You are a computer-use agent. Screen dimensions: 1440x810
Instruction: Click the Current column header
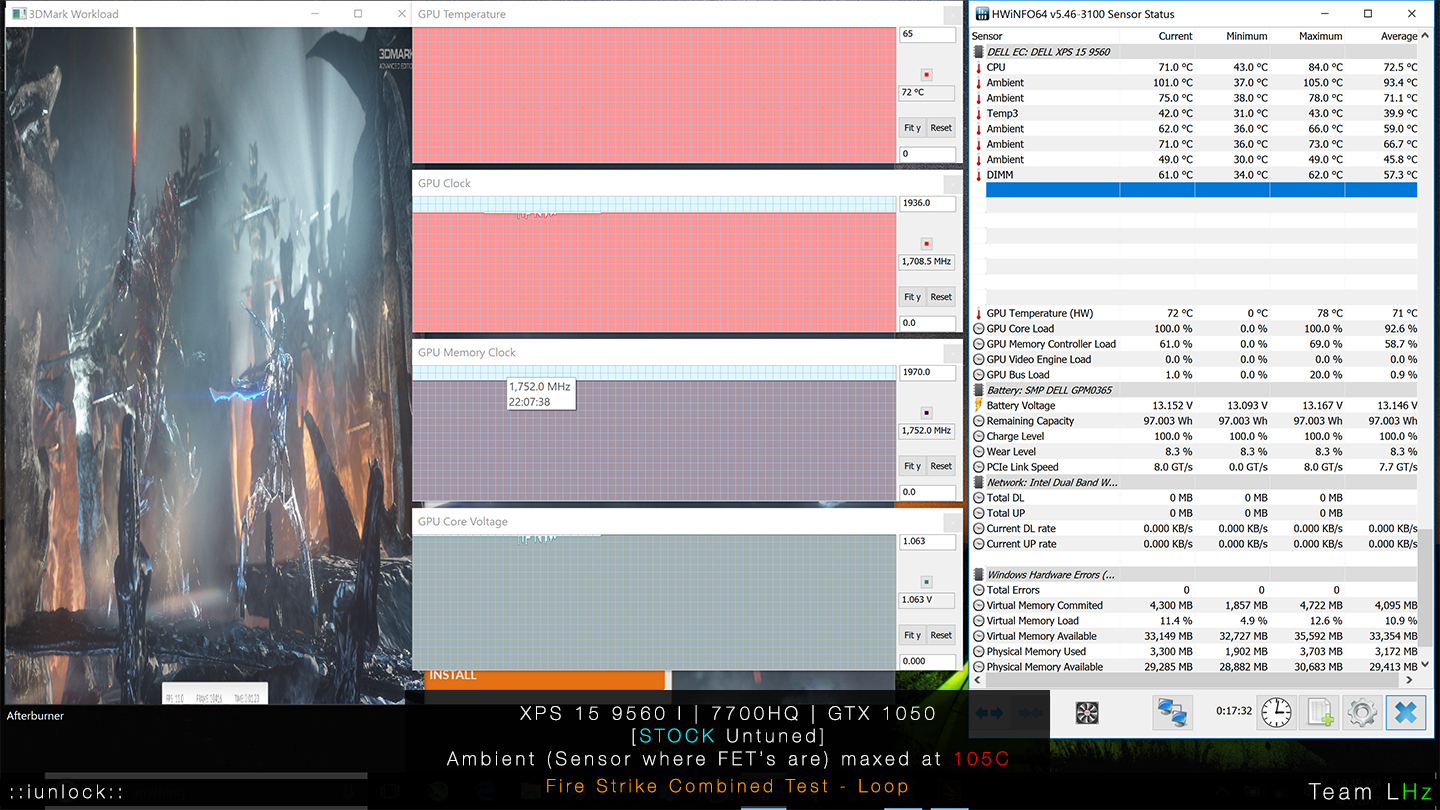click(1175, 36)
